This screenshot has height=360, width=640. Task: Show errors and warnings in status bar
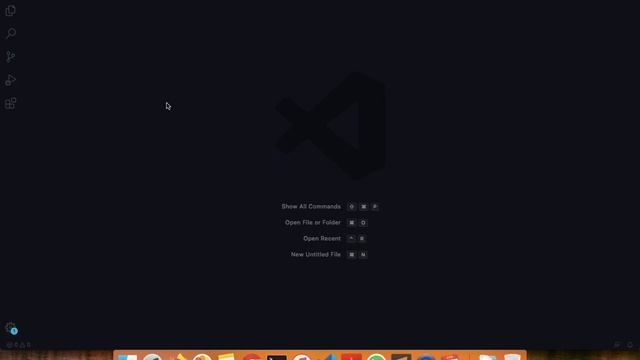click(x=18, y=345)
